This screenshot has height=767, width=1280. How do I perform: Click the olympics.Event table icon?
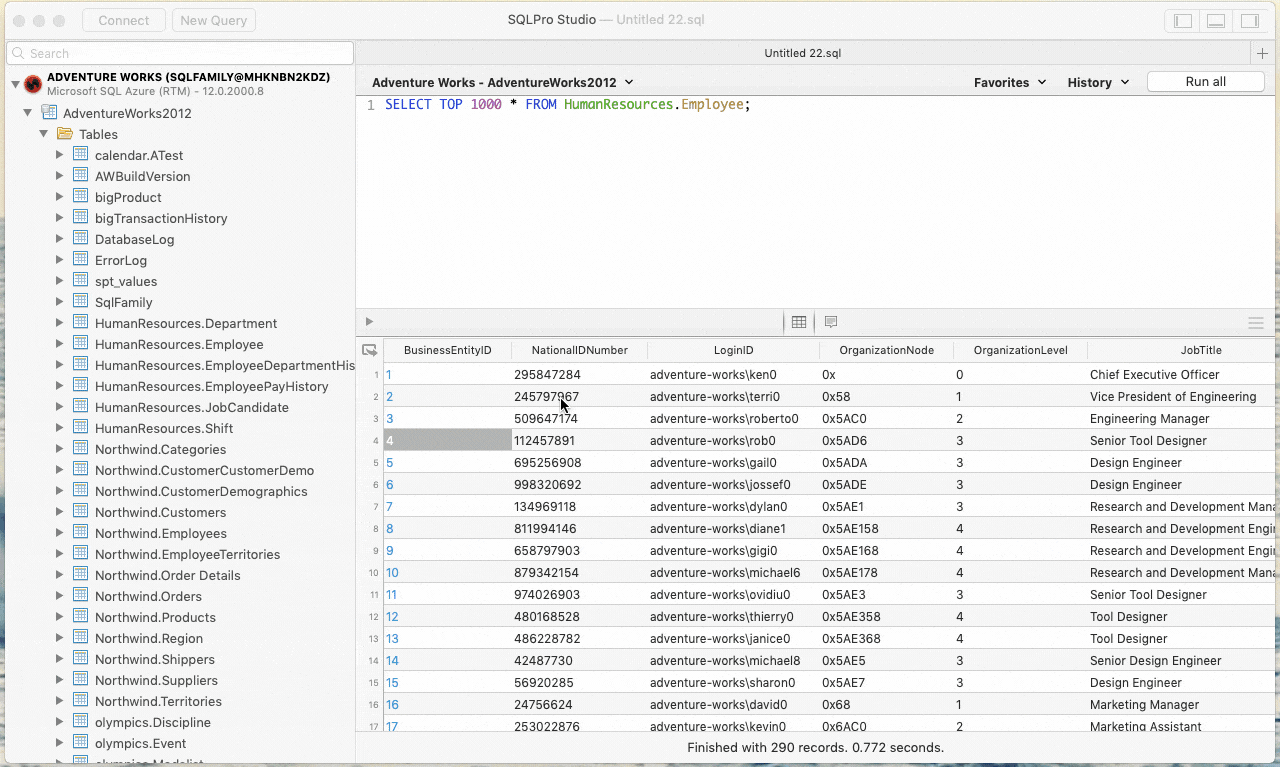pyautogui.click(x=81, y=743)
